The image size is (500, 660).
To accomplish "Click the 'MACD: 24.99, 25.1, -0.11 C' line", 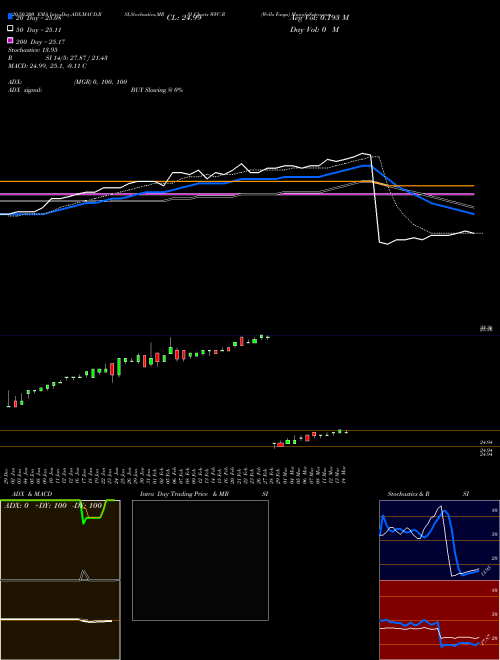I will (47, 66).
